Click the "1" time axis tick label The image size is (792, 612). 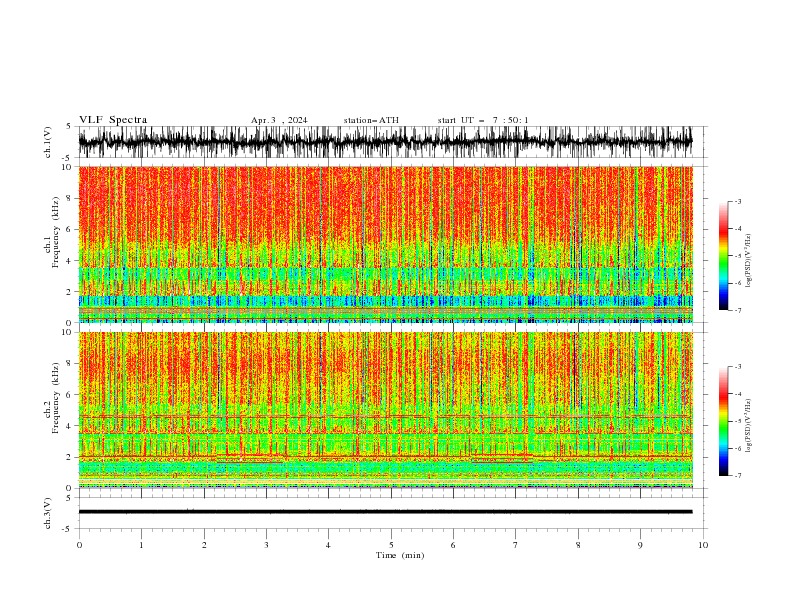(x=141, y=545)
